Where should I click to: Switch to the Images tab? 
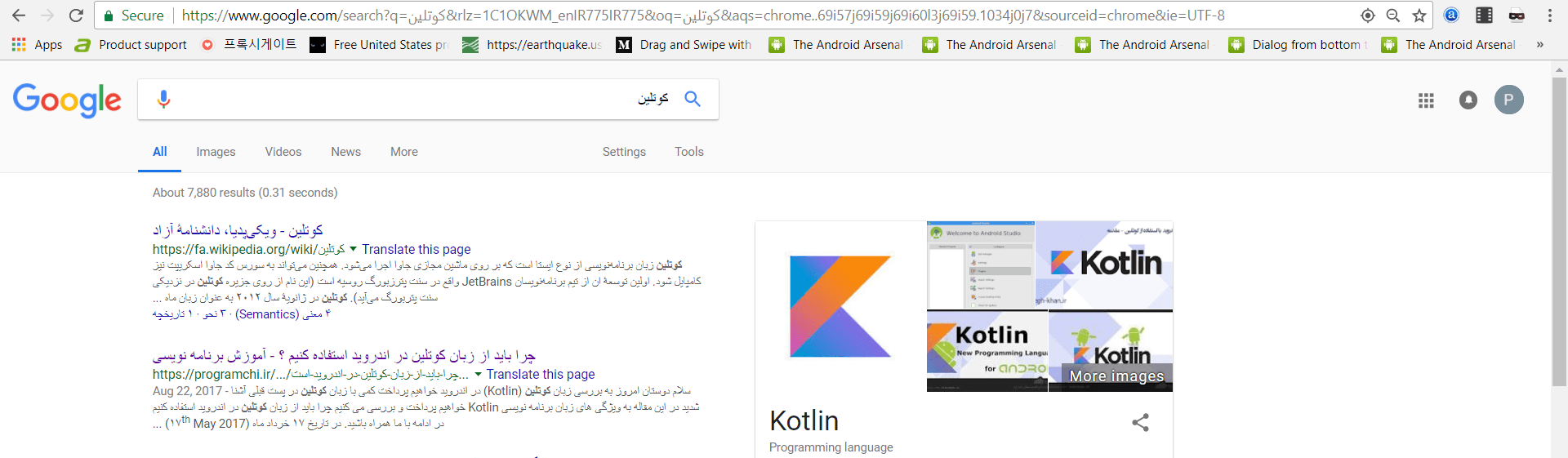216,152
